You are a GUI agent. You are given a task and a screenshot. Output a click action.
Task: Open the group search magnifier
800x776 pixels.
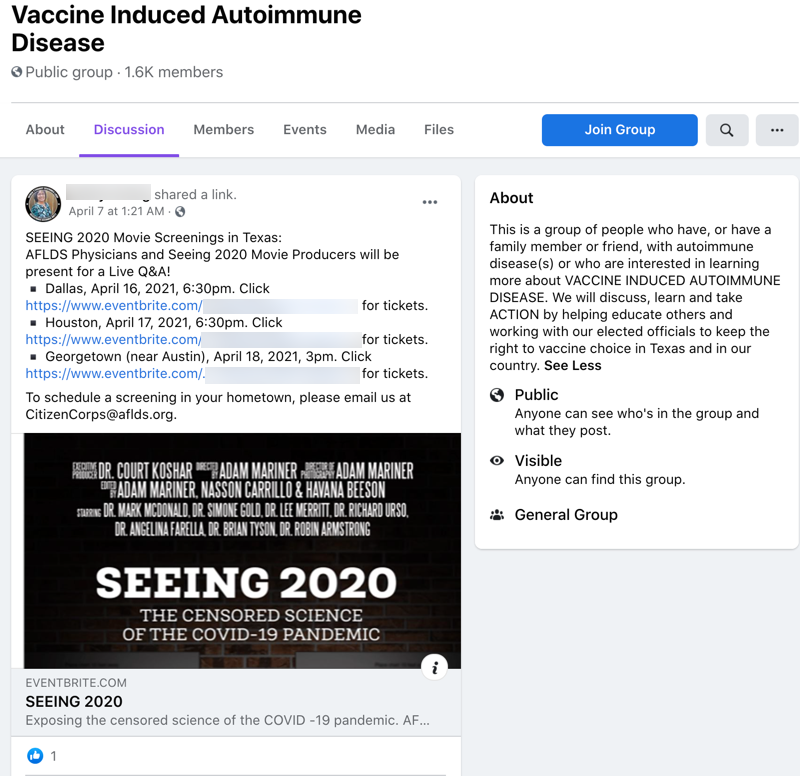[x=727, y=130]
